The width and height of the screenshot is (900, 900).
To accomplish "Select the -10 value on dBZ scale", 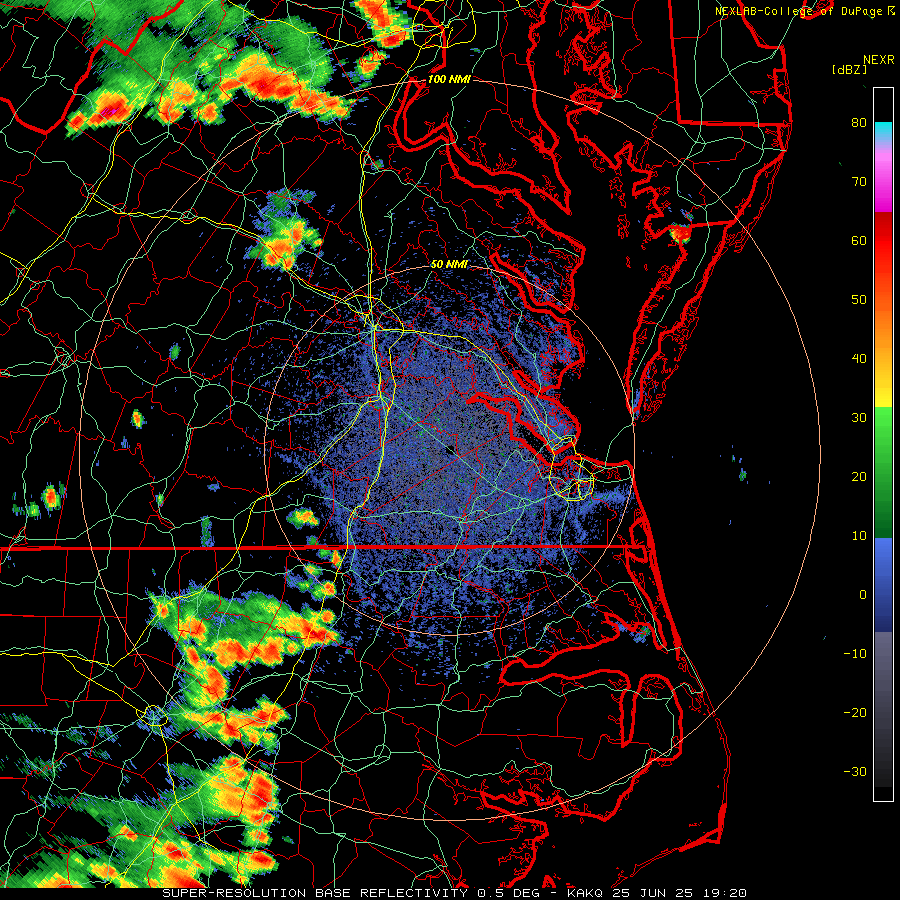I will (855, 653).
